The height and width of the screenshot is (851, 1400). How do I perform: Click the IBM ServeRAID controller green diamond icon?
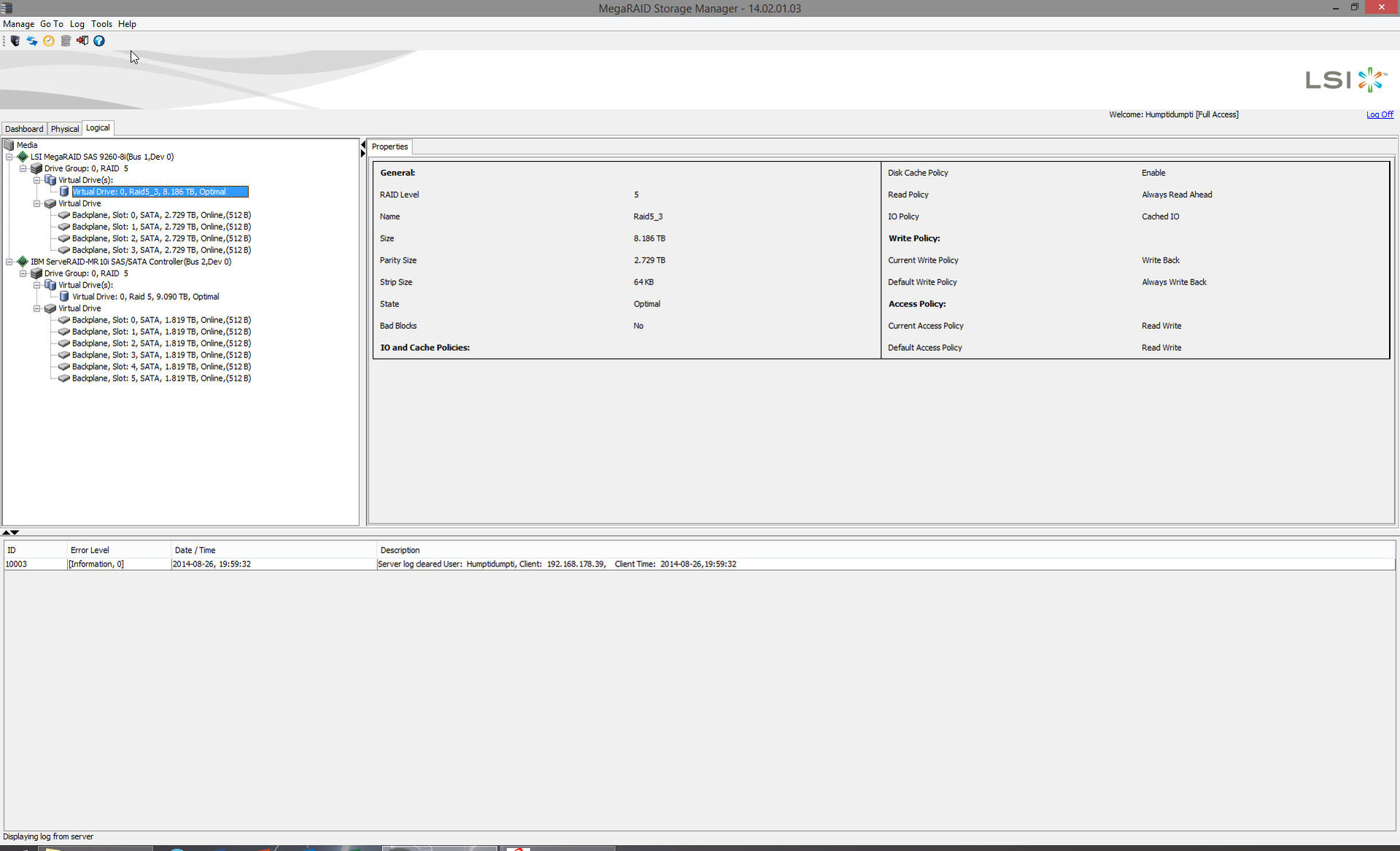click(x=23, y=262)
